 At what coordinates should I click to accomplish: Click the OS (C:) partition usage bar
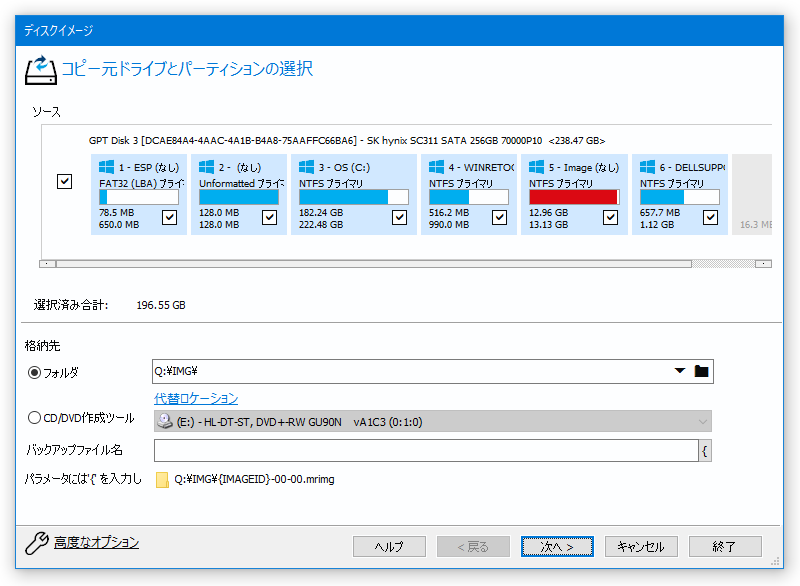(354, 197)
